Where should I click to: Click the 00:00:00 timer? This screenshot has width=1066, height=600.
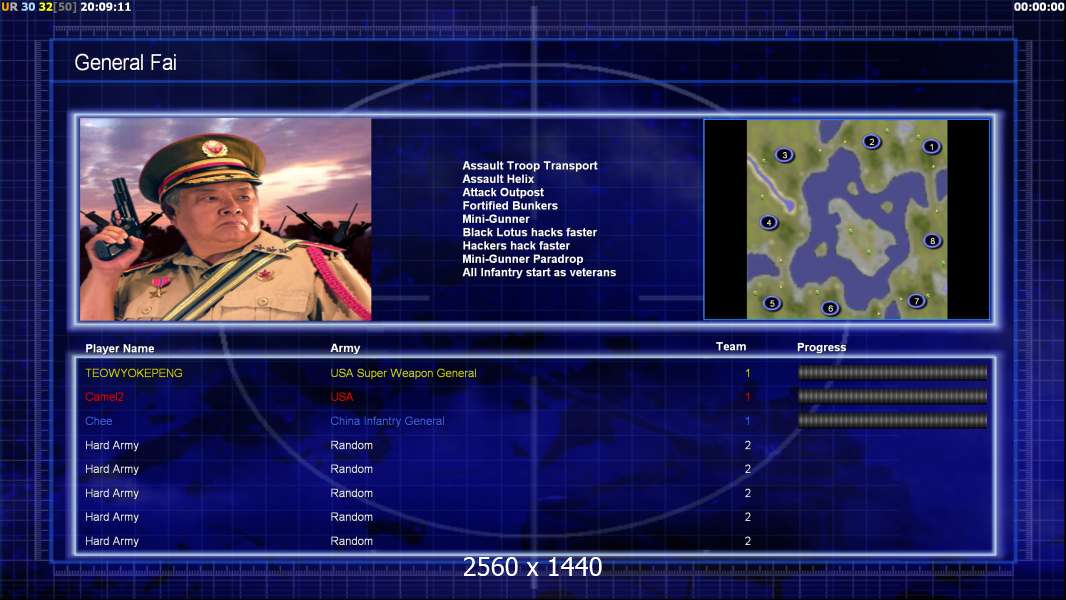point(1039,7)
